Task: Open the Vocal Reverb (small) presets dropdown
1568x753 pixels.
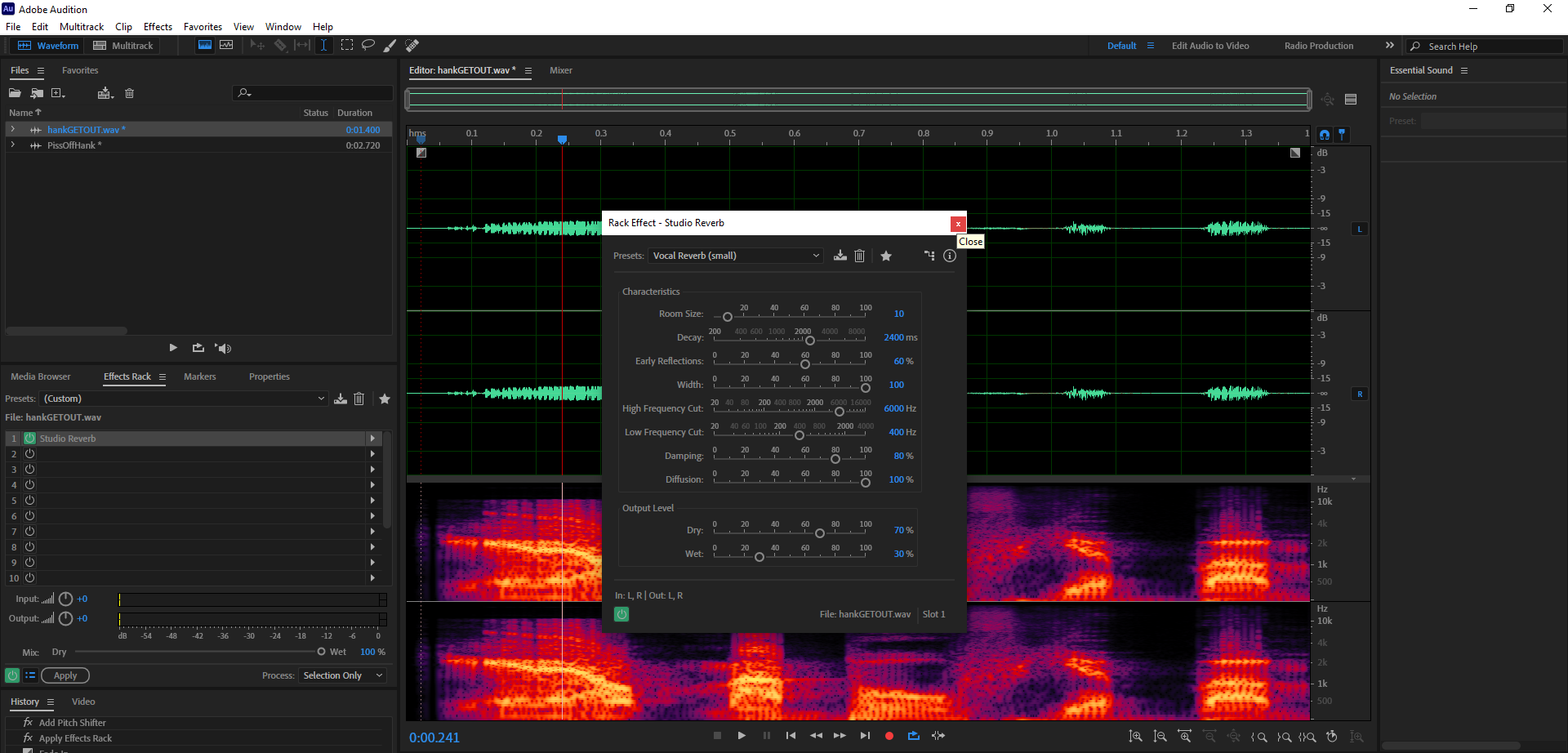Action: click(735, 256)
